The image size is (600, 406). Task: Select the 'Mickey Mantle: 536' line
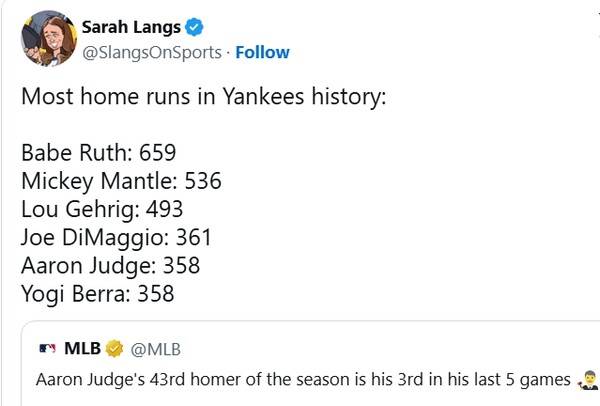coord(121,181)
